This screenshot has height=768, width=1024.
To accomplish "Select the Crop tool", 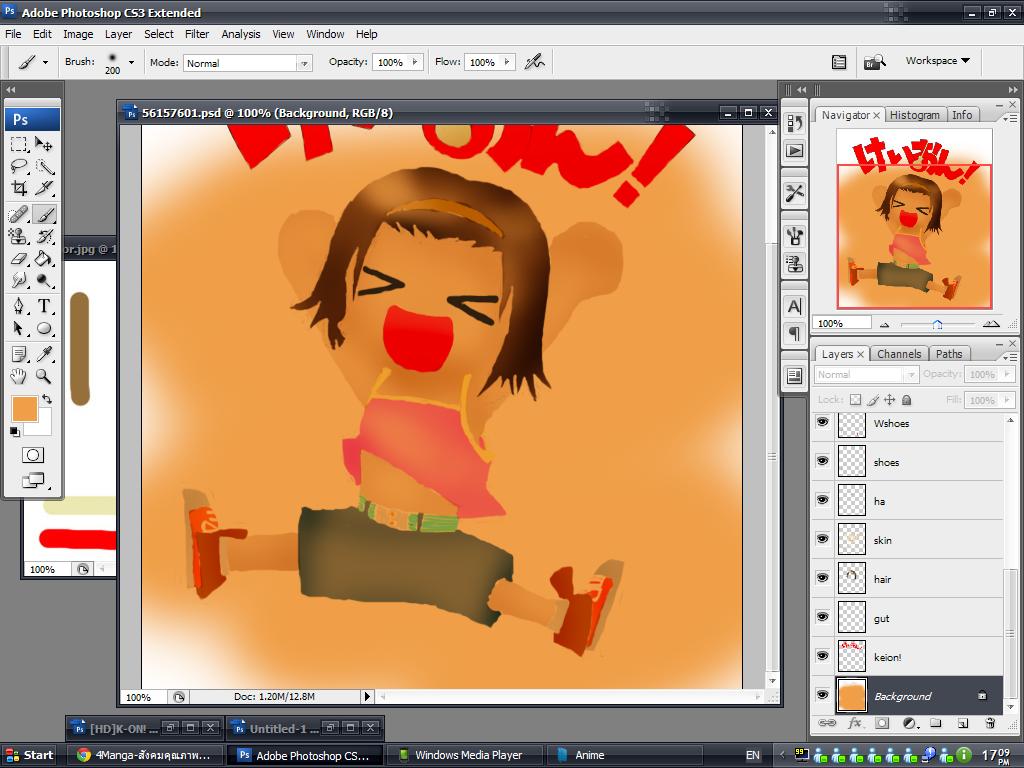I will tap(19, 188).
